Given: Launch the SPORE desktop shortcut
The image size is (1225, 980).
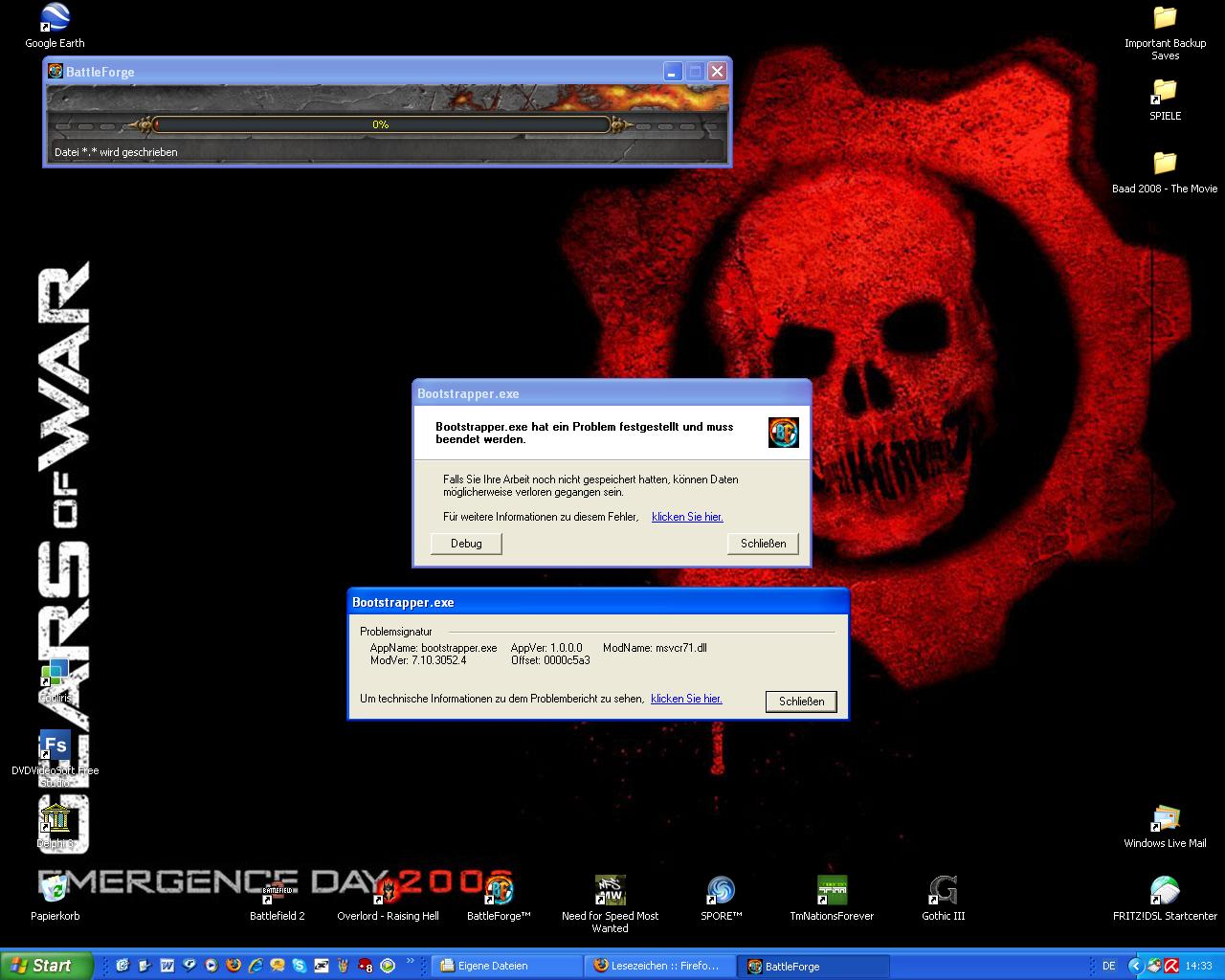Looking at the screenshot, I should point(721,899).
